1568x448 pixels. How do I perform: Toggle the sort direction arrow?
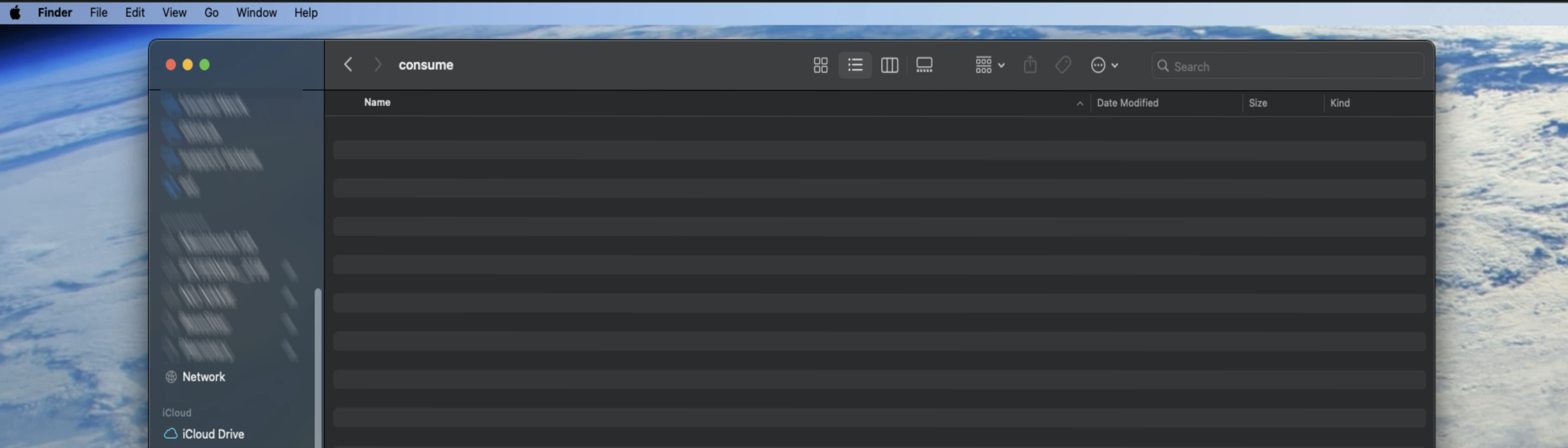(1080, 103)
